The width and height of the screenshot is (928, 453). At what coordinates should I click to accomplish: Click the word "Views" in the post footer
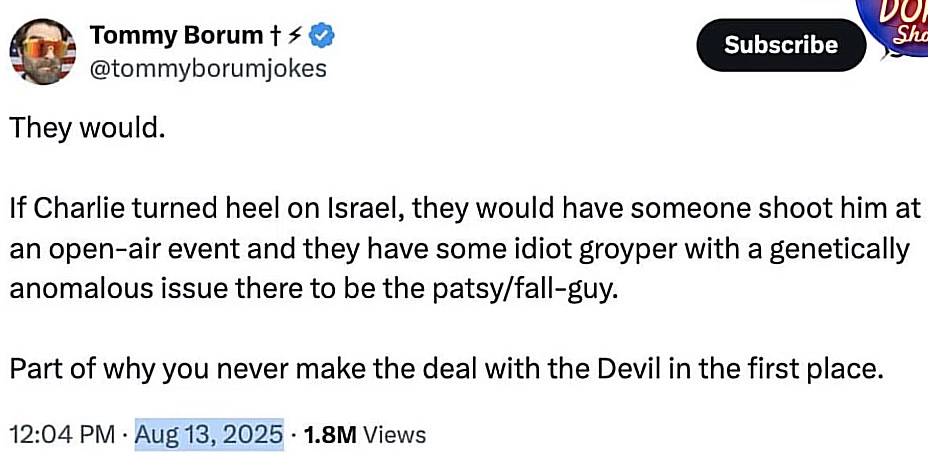(x=394, y=434)
